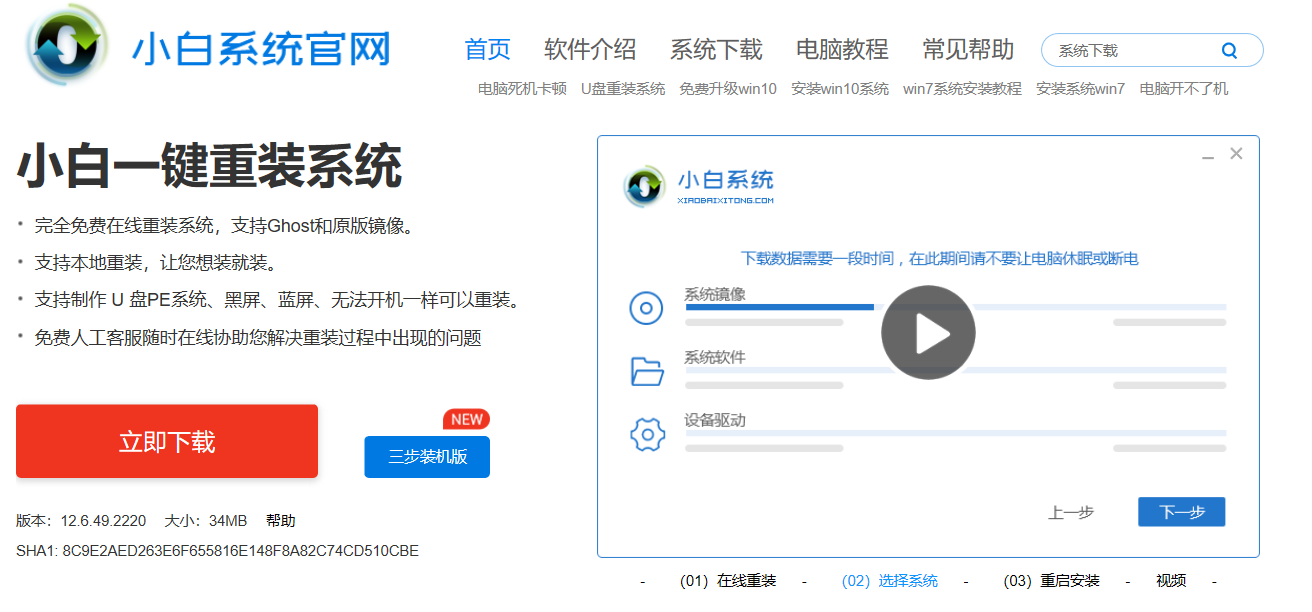The height and width of the screenshot is (612, 1312).
Task: Click the red NEW badge above 三步装机版
Action: (x=466, y=419)
